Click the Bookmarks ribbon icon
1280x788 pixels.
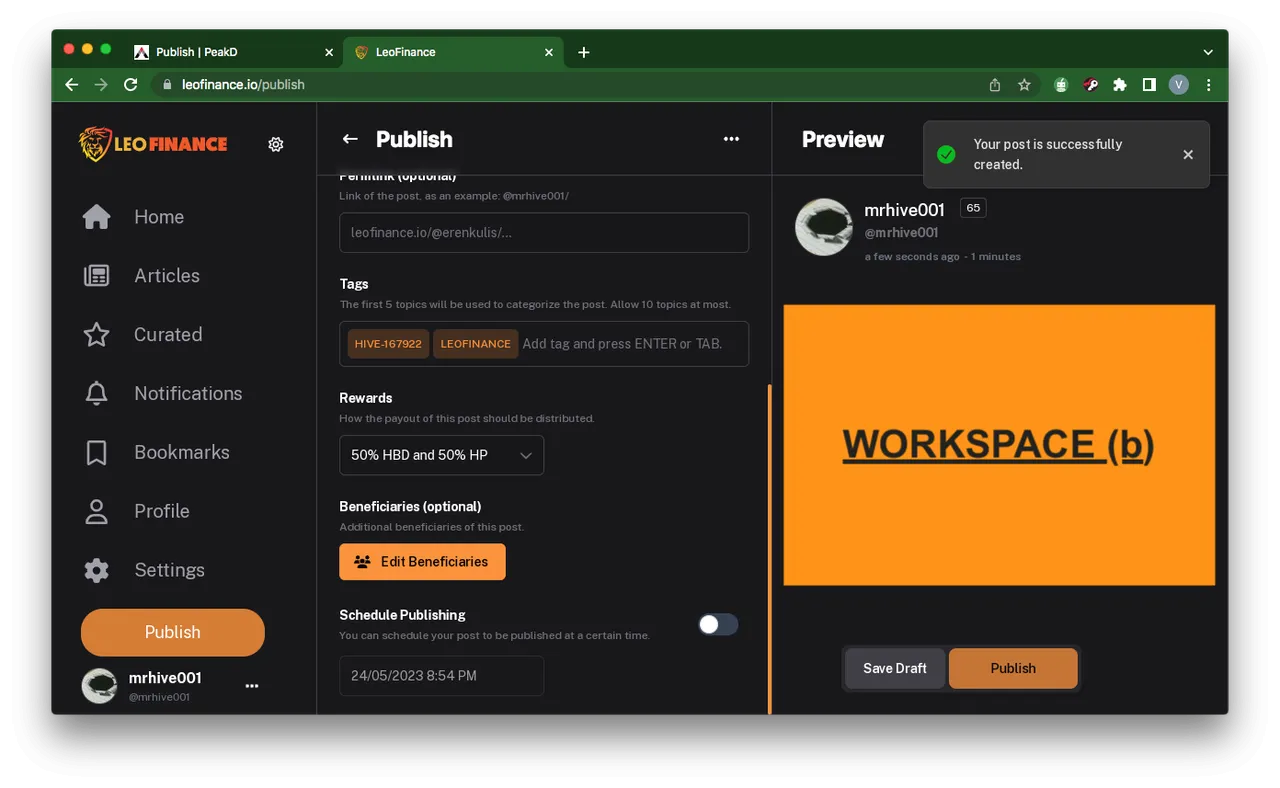[x=97, y=452]
